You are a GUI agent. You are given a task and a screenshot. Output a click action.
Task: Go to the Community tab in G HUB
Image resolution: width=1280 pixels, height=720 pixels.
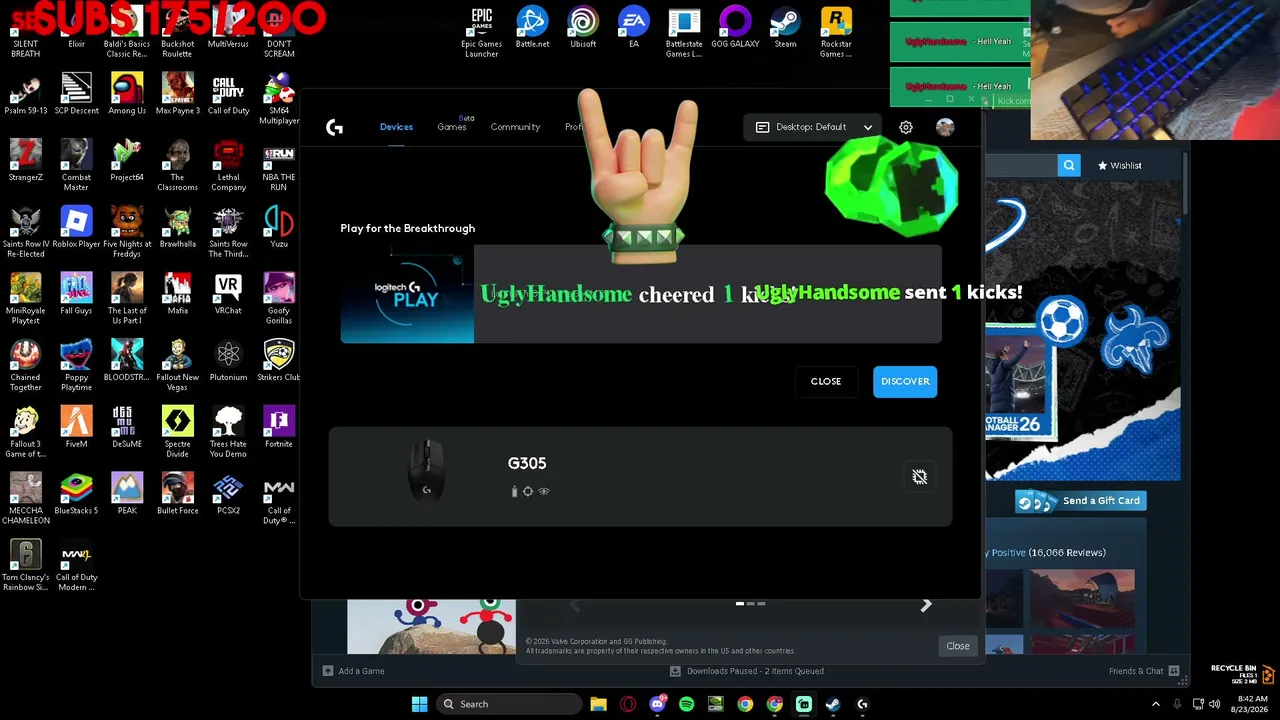pyautogui.click(x=515, y=127)
